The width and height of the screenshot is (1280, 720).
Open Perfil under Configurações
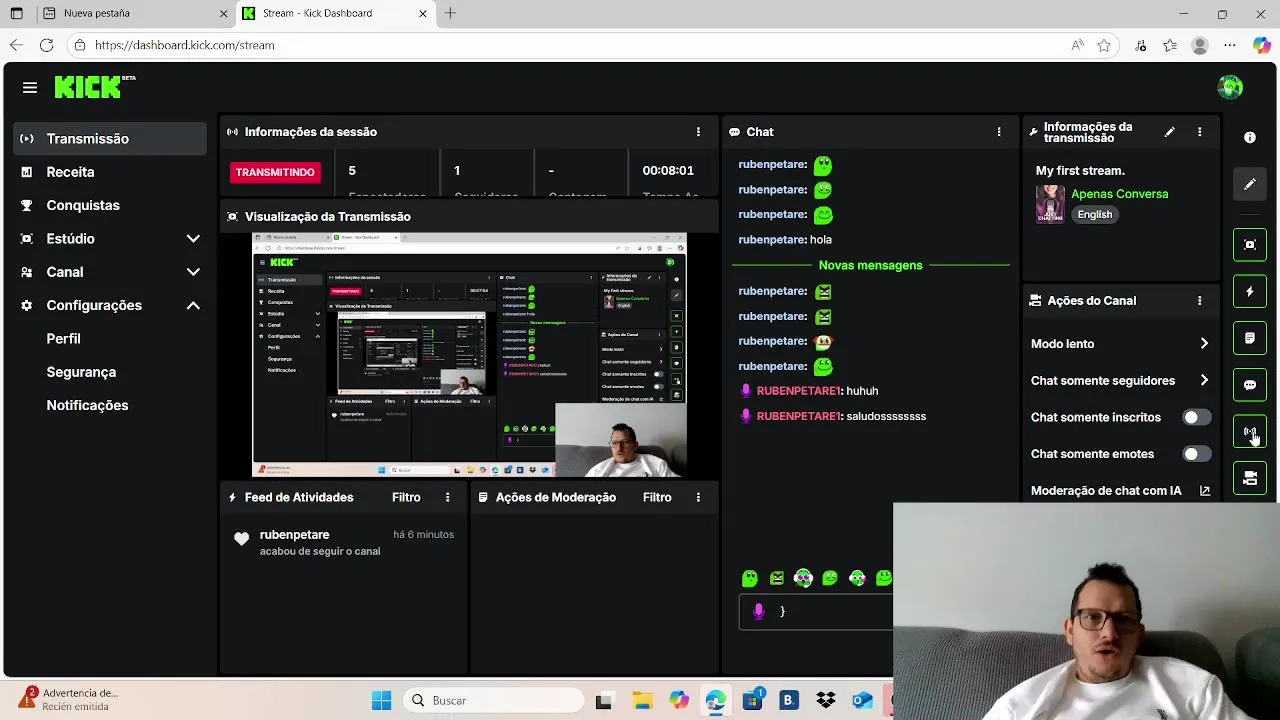click(x=63, y=339)
